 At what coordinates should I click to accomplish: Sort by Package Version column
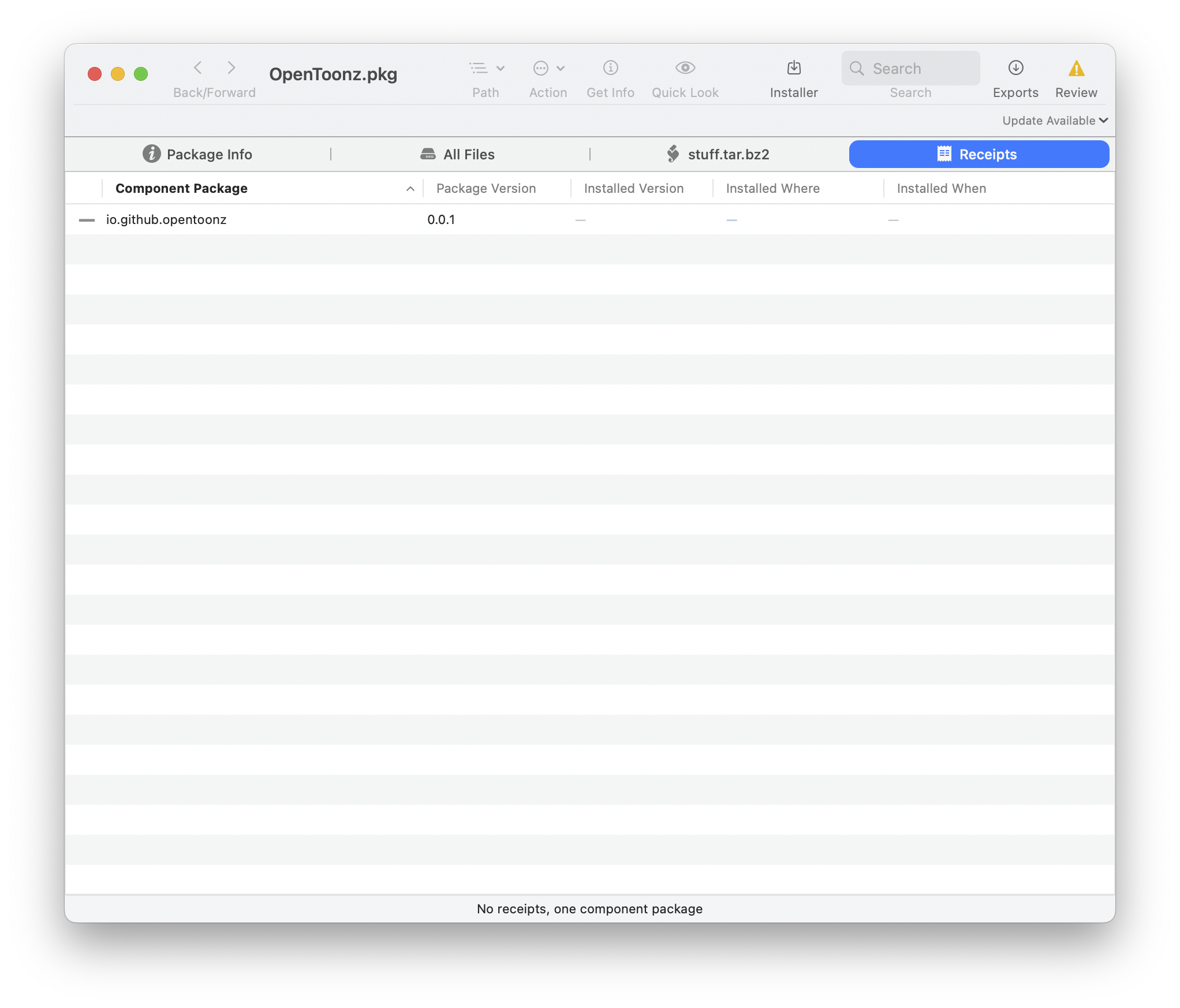click(486, 188)
